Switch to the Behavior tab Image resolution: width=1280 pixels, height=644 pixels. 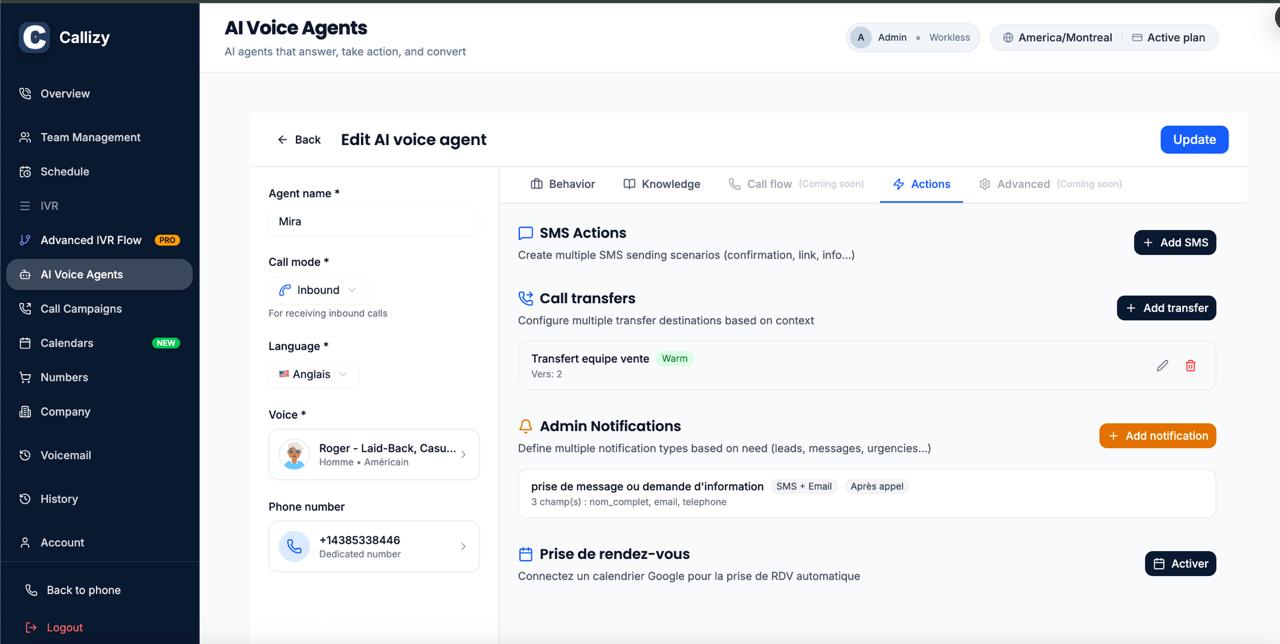pos(563,184)
